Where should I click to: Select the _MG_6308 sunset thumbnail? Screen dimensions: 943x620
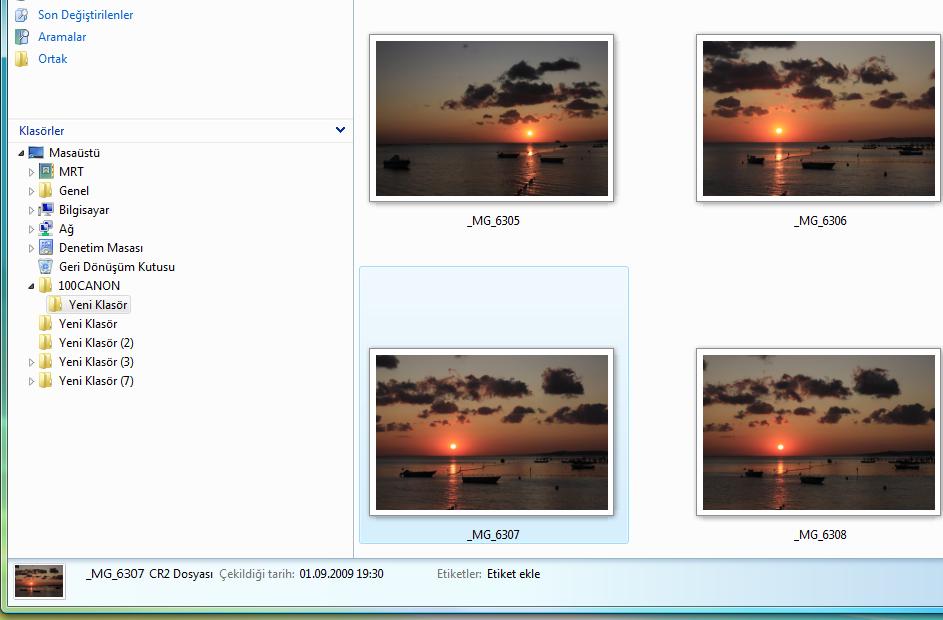click(819, 432)
